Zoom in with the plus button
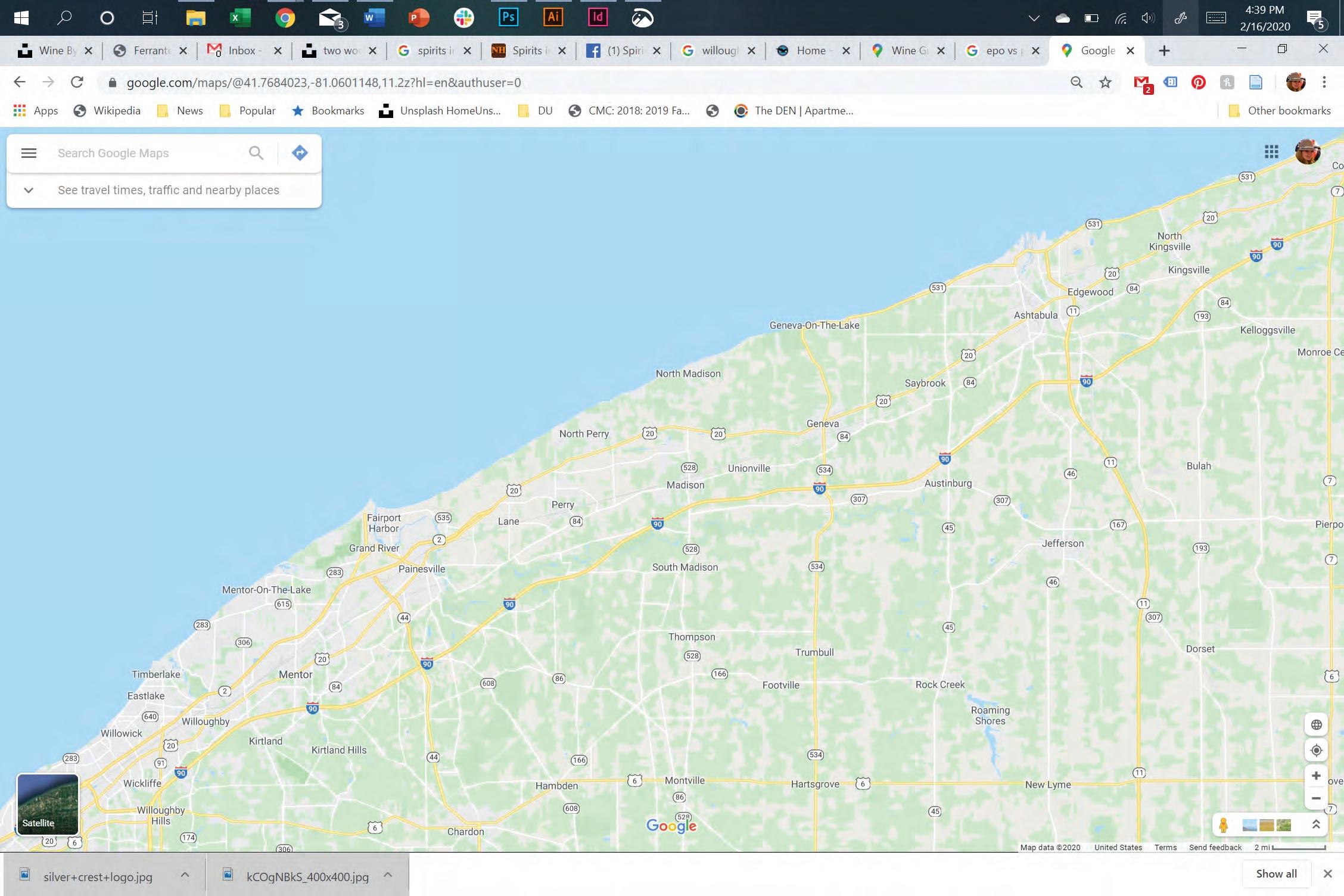The width and height of the screenshot is (1344, 896). tap(1317, 776)
